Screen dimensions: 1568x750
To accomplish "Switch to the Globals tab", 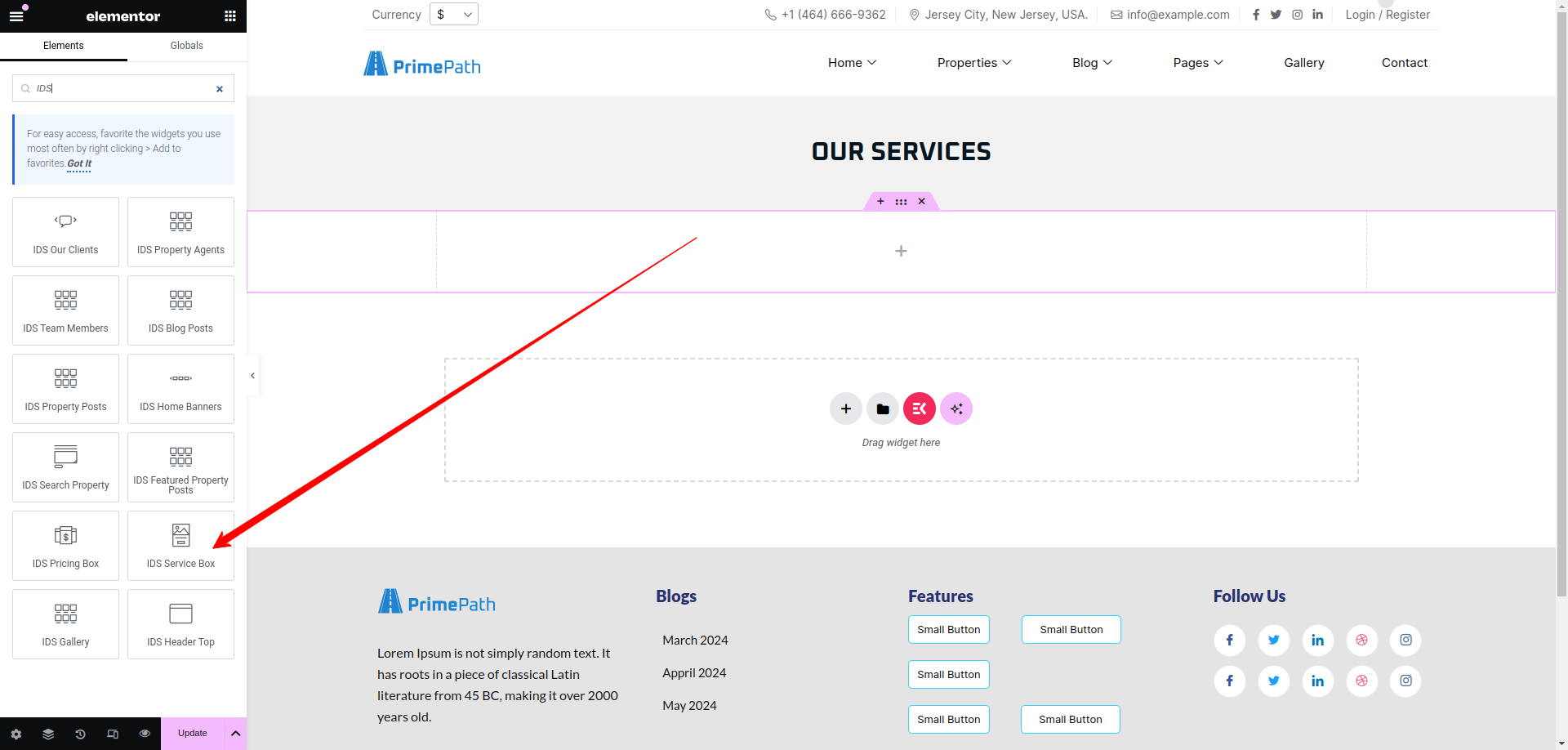I will coord(187,46).
